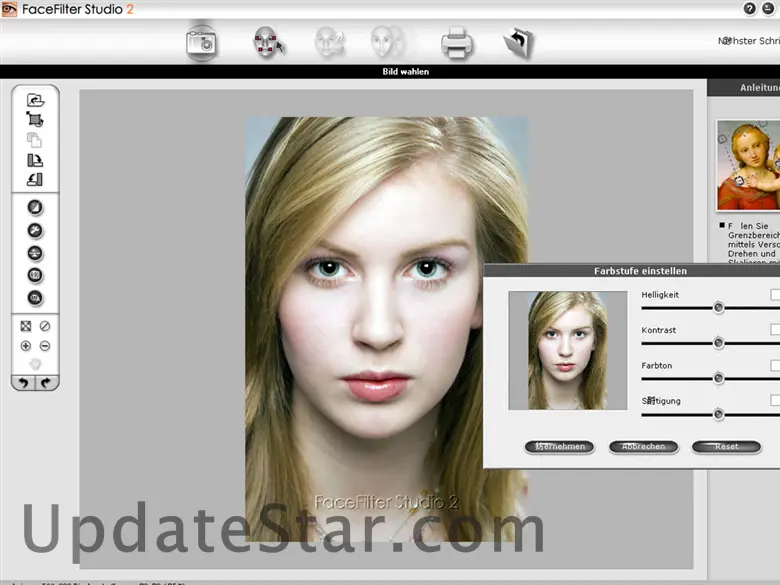
Task: Zoom out with the minus magnifier icon
Action: tap(45, 346)
